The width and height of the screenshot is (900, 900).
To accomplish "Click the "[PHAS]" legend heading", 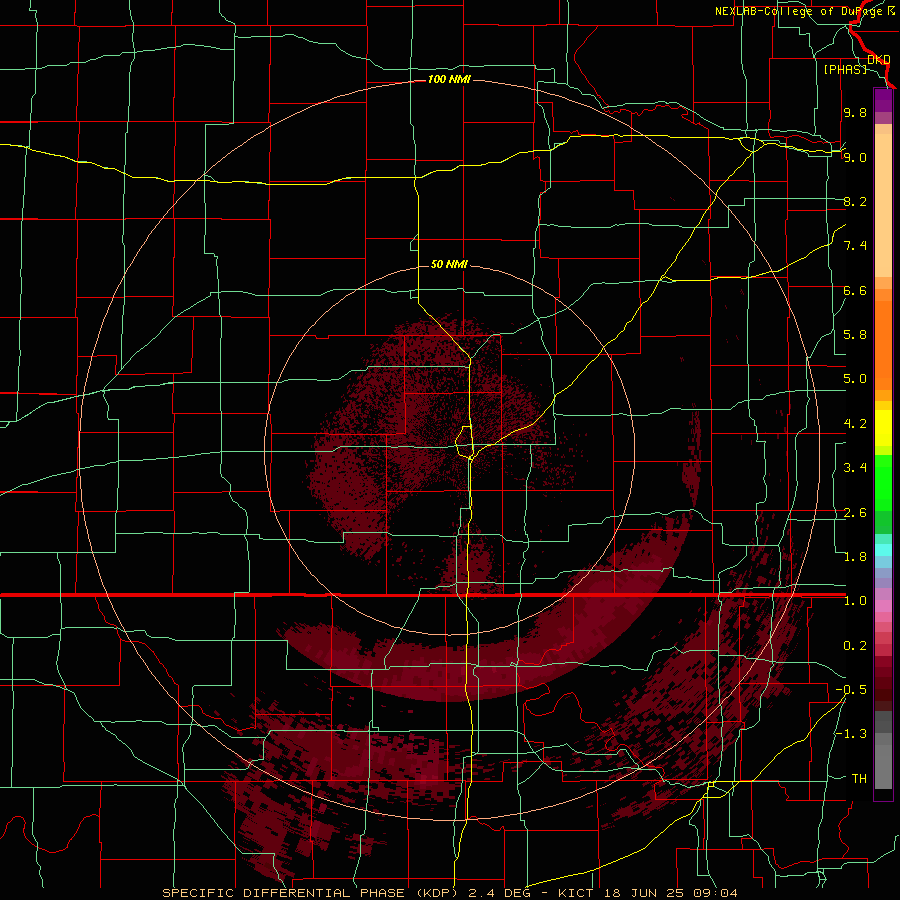I will 844,69.
